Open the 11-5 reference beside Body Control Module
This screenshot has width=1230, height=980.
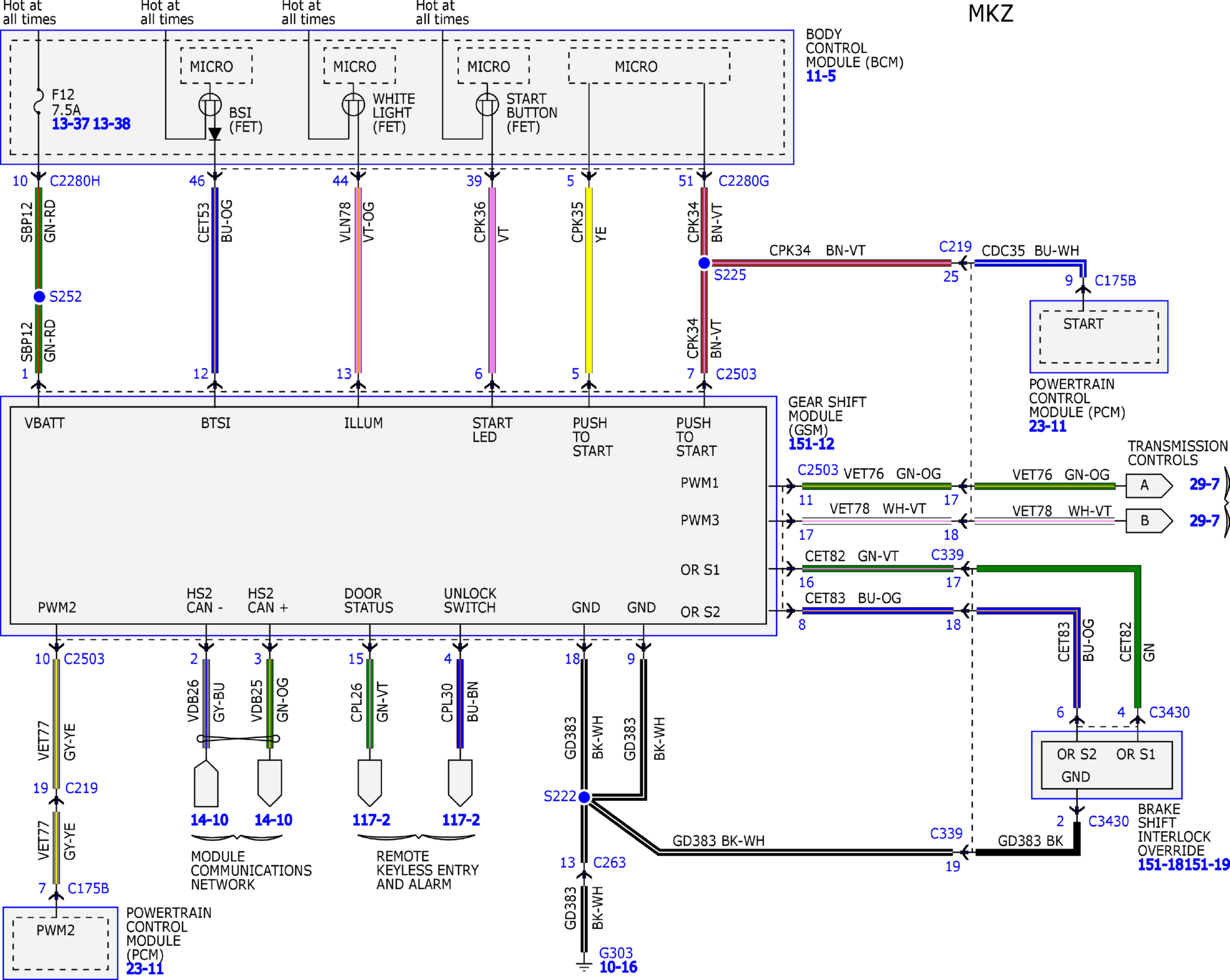821,76
